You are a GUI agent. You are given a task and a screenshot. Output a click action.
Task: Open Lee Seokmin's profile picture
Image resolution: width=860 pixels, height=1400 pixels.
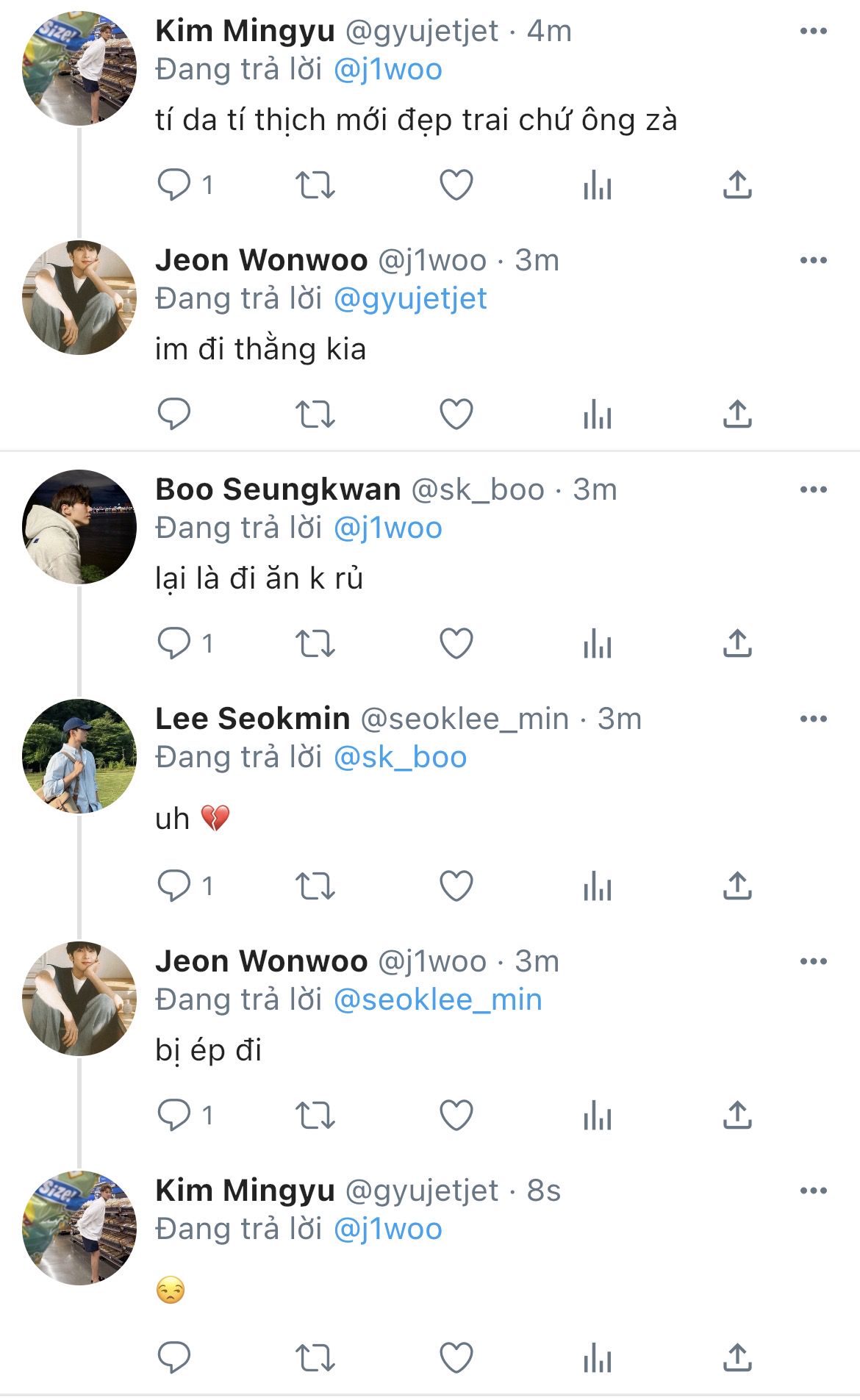click(79, 756)
